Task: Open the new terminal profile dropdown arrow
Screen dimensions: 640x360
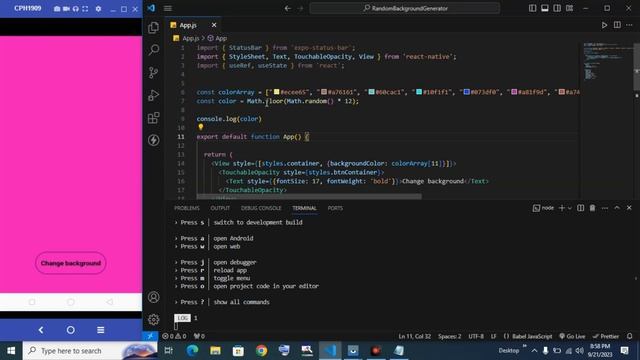Action: [570, 208]
